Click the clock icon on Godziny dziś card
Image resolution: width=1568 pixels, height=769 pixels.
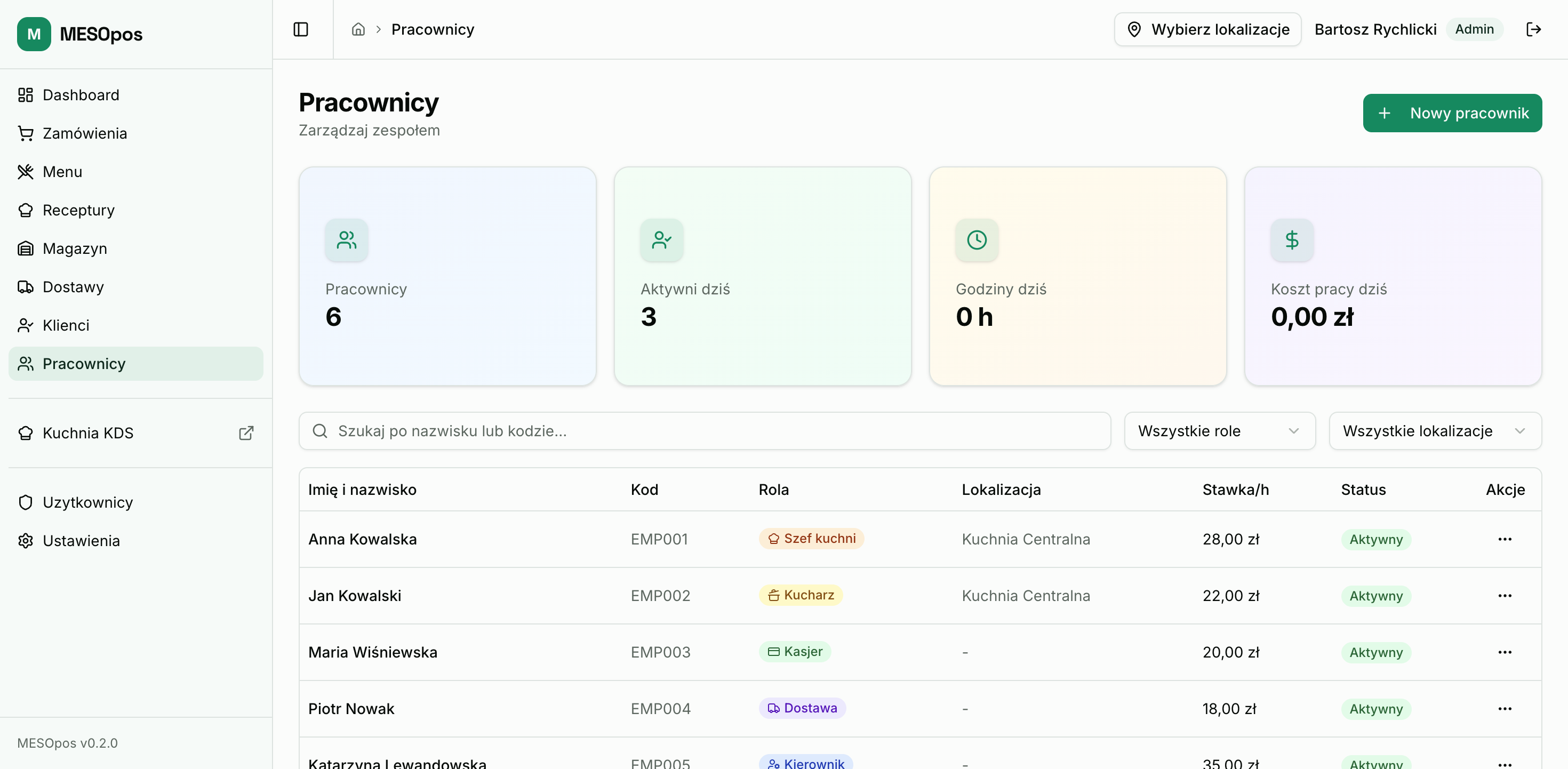(977, 240)
